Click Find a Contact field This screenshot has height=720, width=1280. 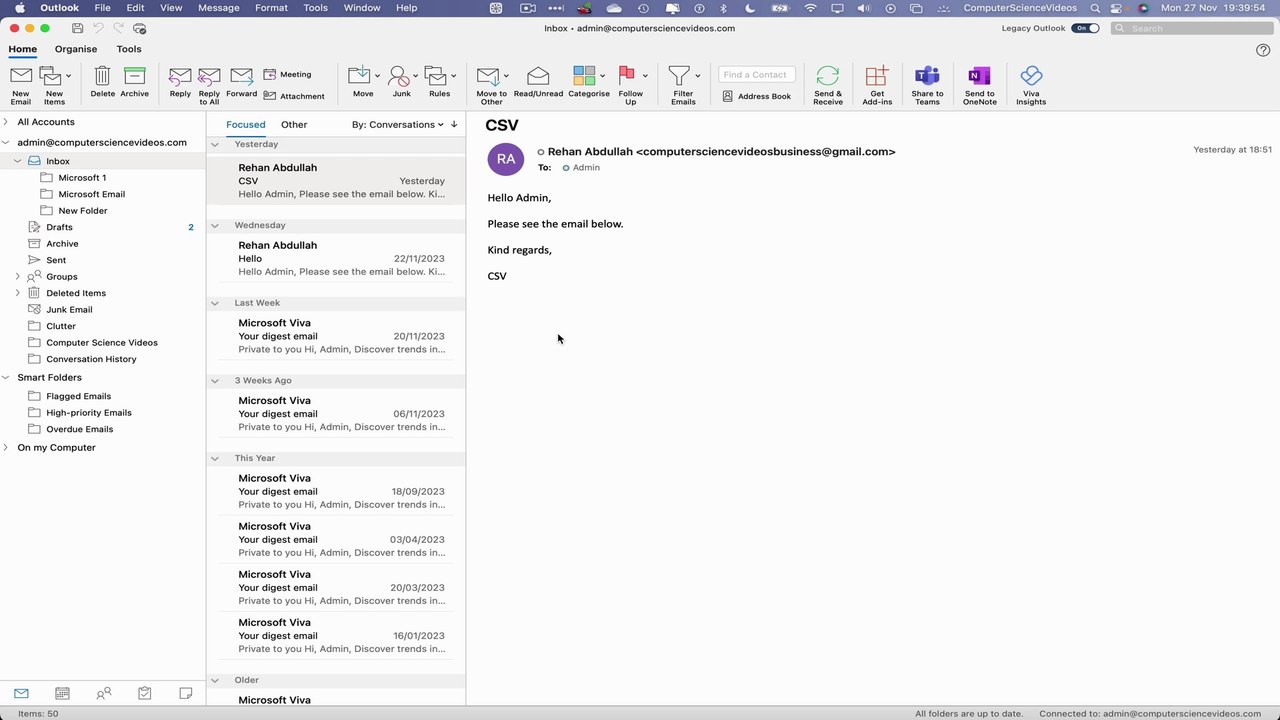757,74
